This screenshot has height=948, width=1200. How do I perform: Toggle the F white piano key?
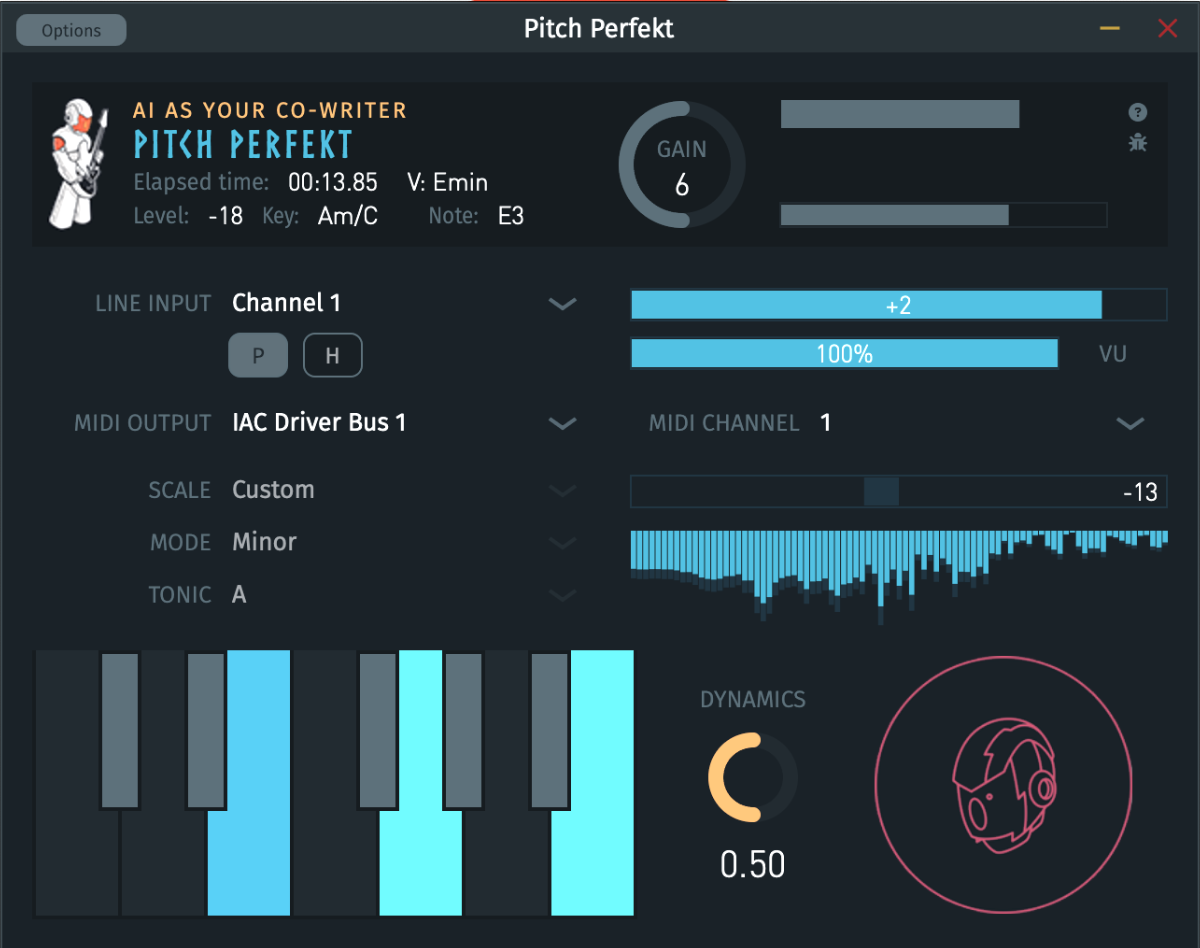coord(335,862)
